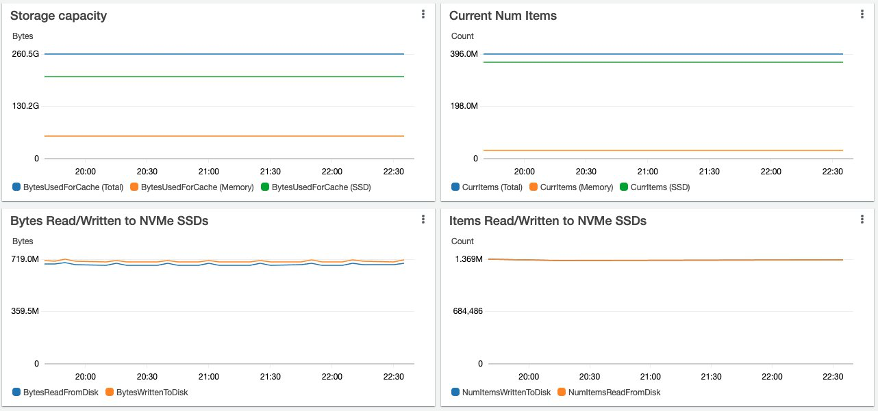The height and width of the screenshot is (412, 879).
Task: Toggle CurrItems (Total) legend swatch
Action: (x=455, y=187)
